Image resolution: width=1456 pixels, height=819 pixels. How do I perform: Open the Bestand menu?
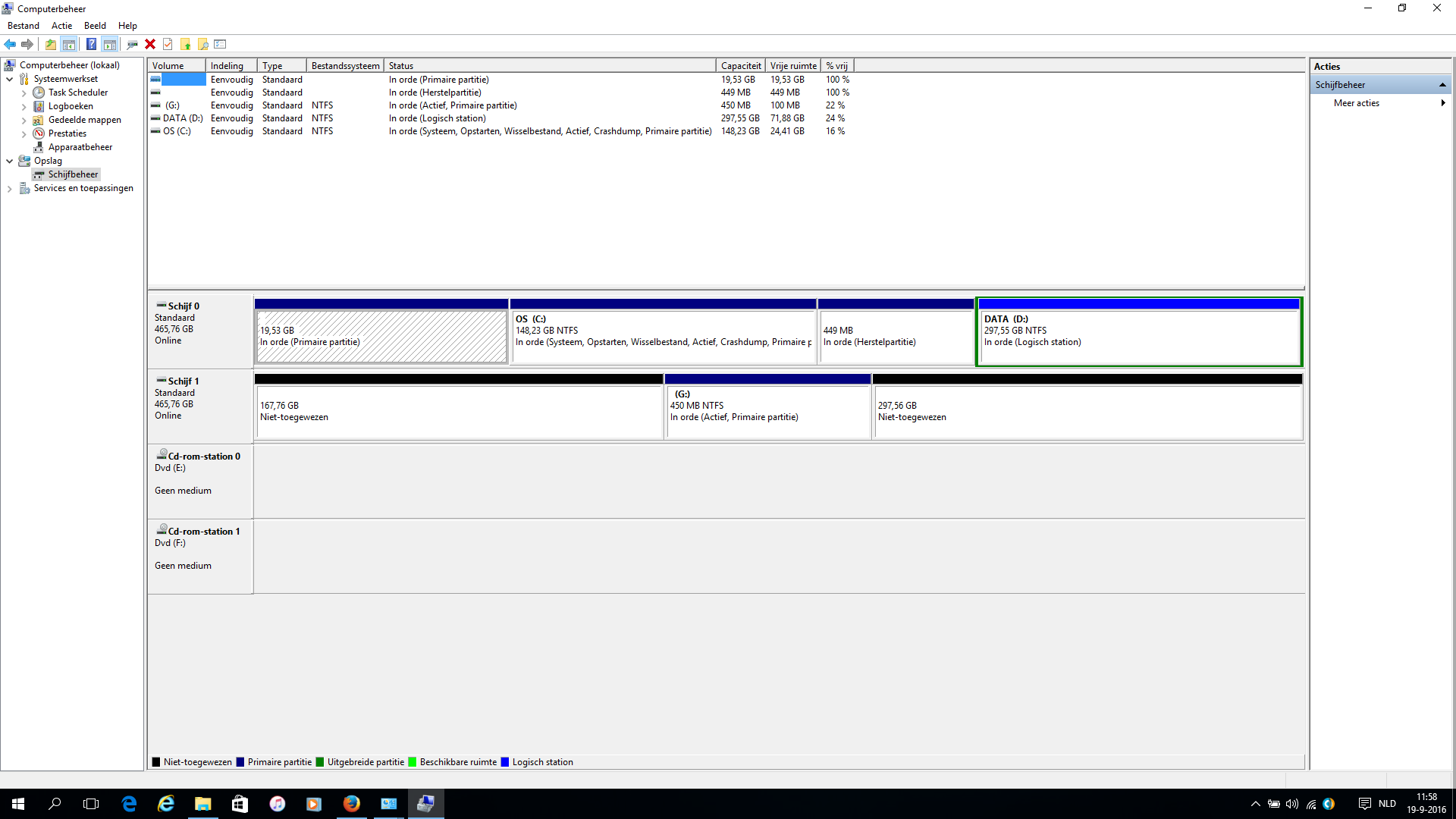click(x=24, y=26)
